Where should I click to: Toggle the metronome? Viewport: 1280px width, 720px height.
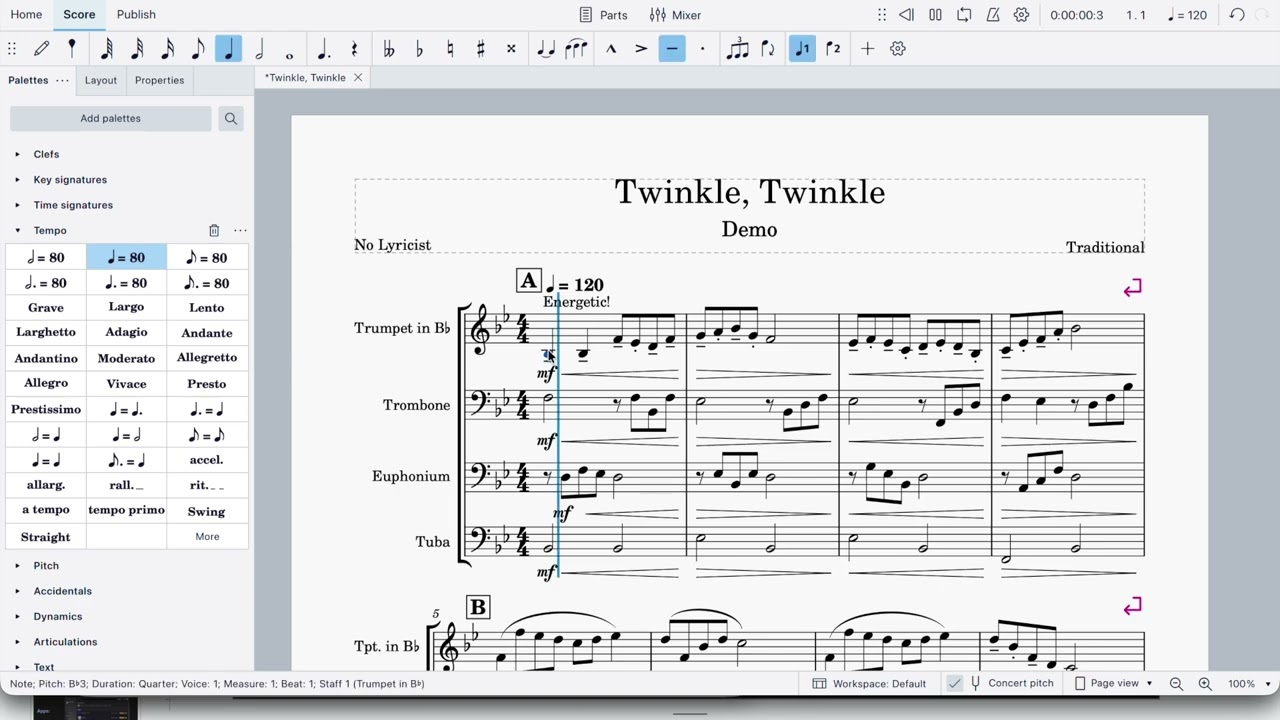tap(993, 15)
